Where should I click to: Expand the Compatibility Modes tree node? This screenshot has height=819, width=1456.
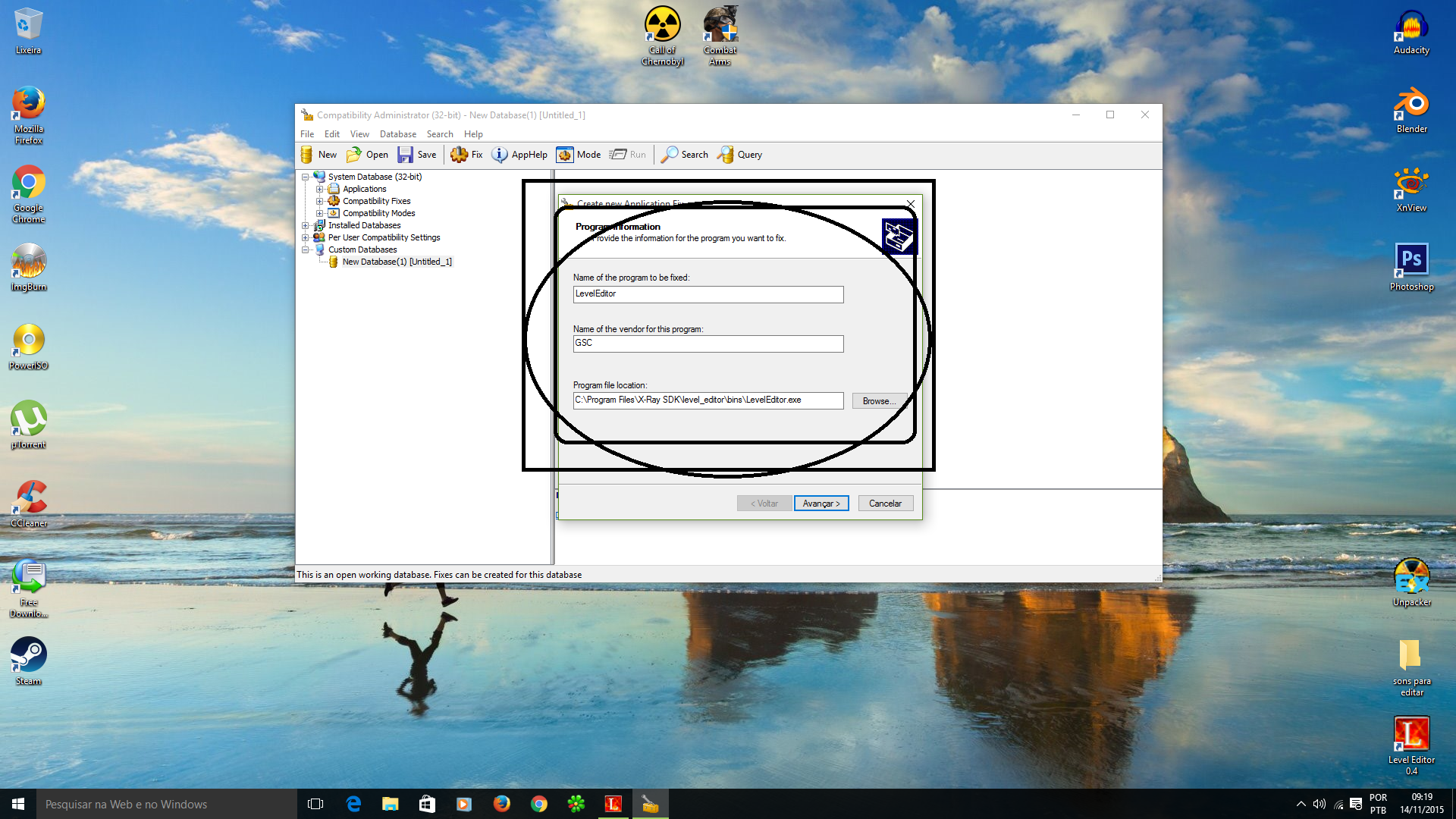(x=319, y=213)
